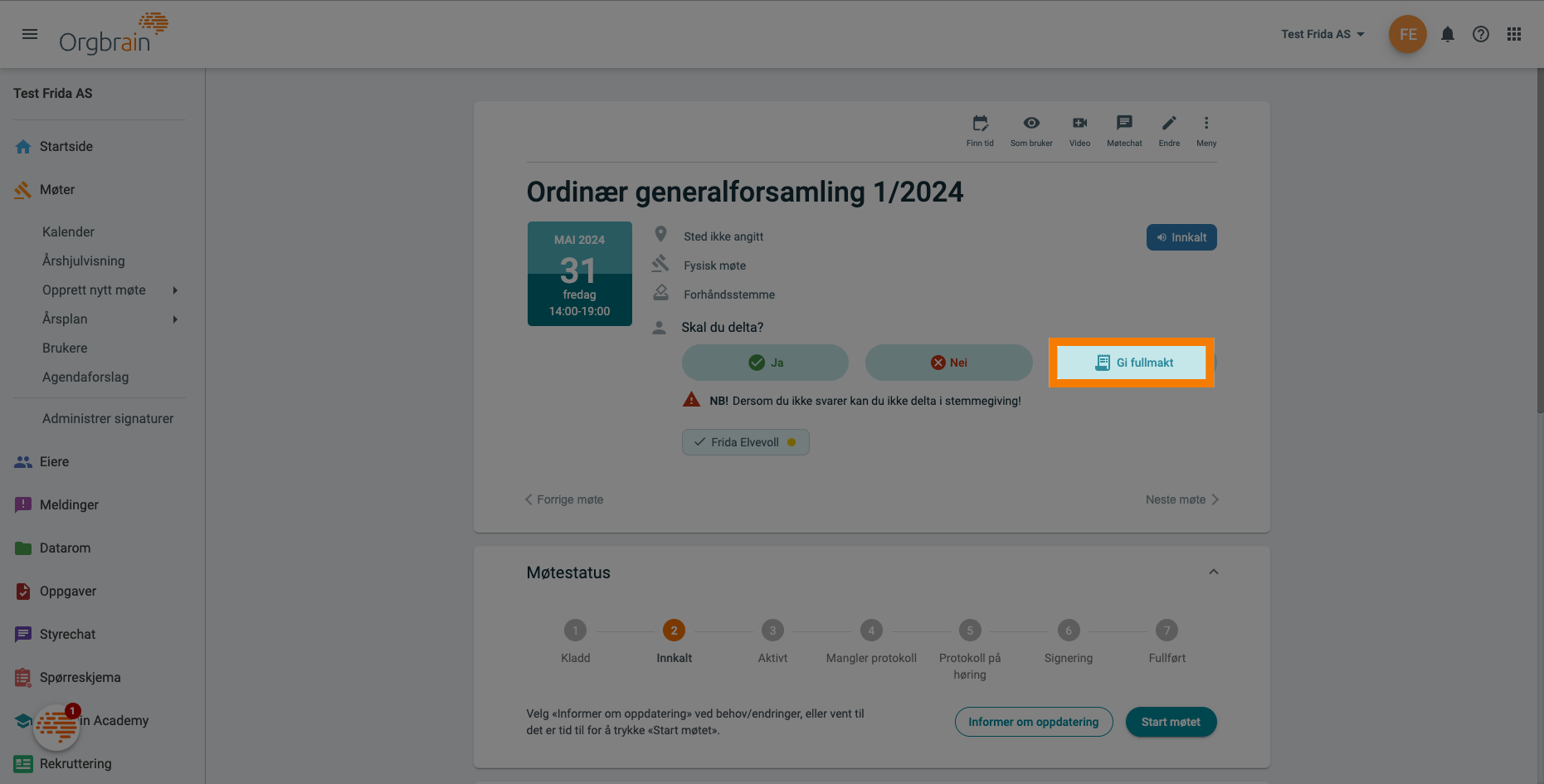Open the Orgbrain chat bubble widget
The height and width of the screenshot is (784, 1544).
click(x=56, y=727)
